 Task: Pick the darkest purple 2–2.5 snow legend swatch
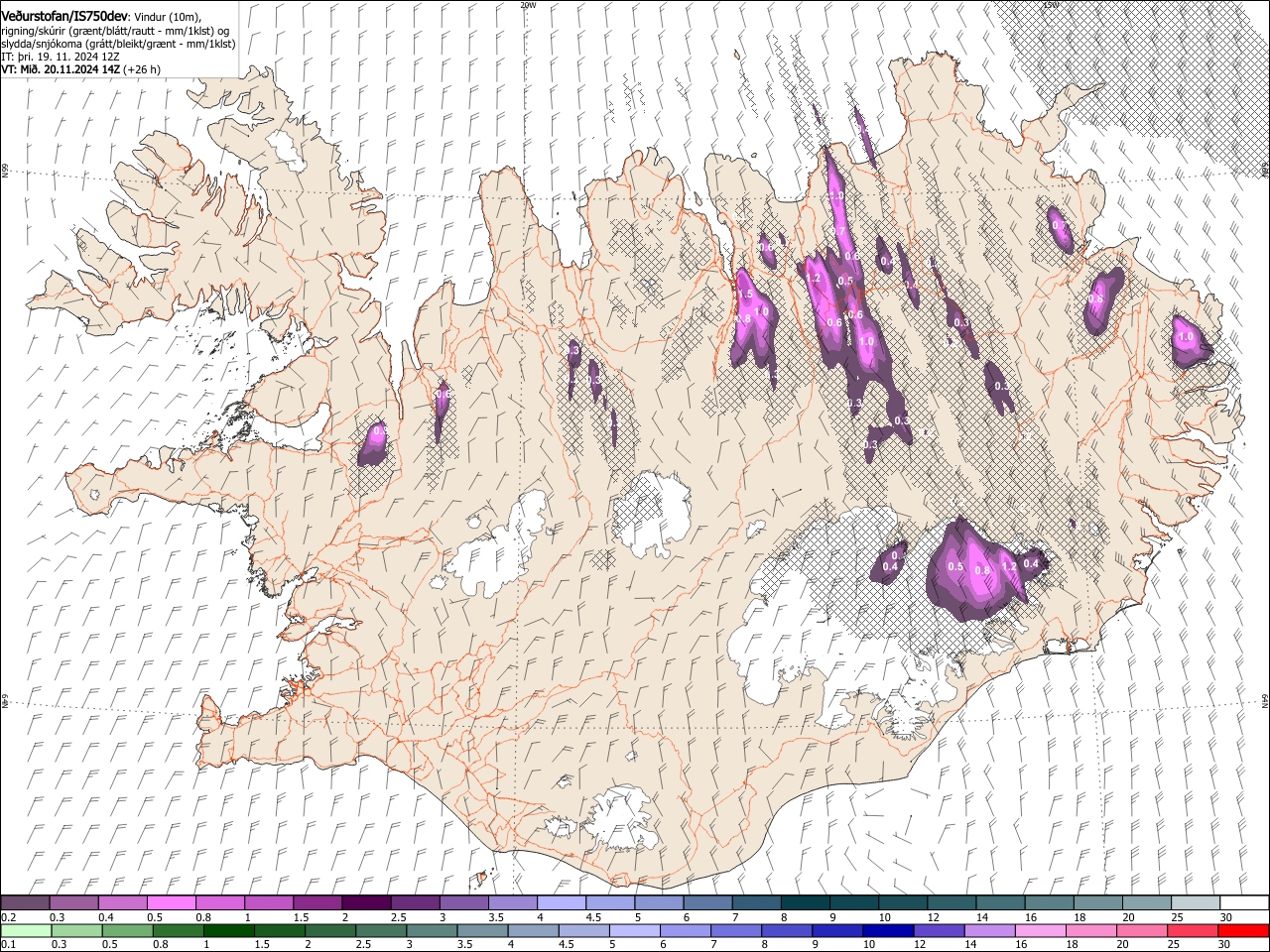366,903
